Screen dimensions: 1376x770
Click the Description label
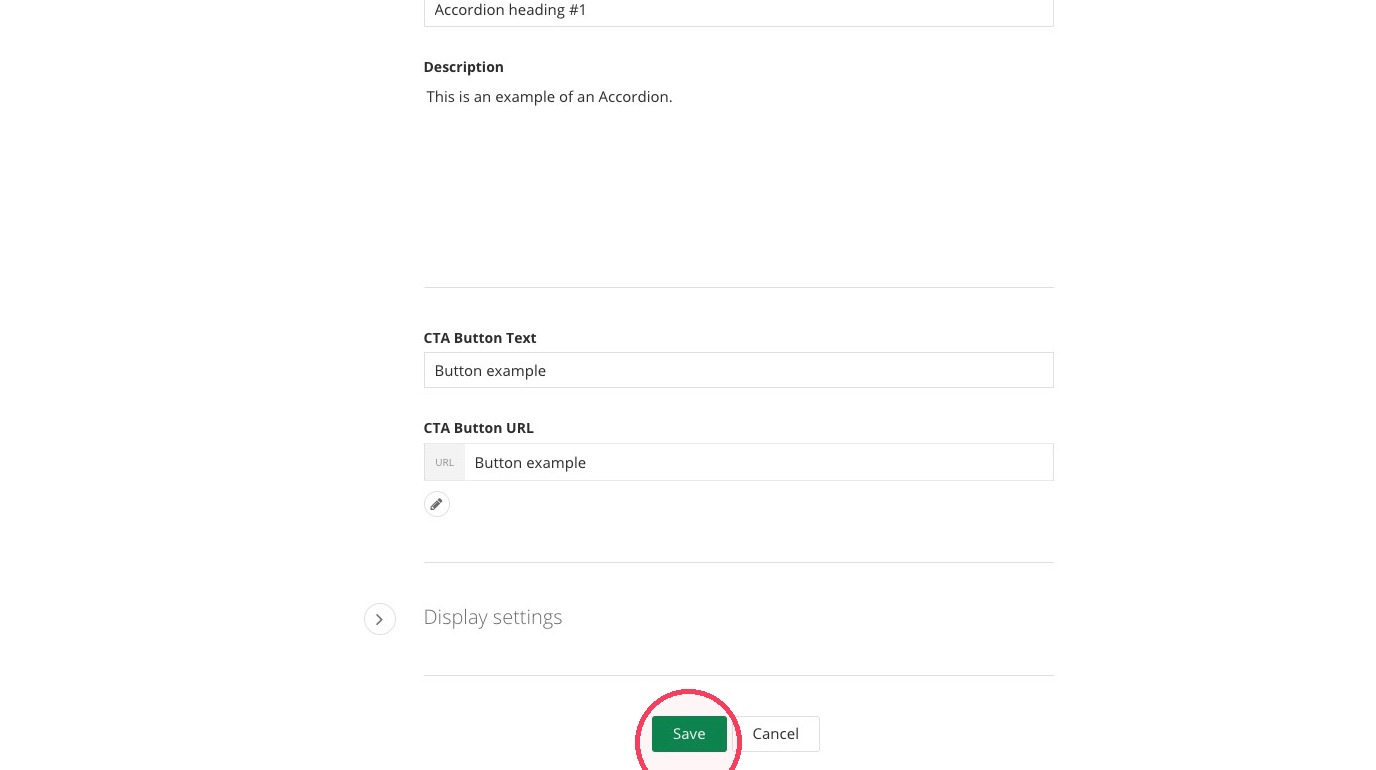tap(464, 67)
